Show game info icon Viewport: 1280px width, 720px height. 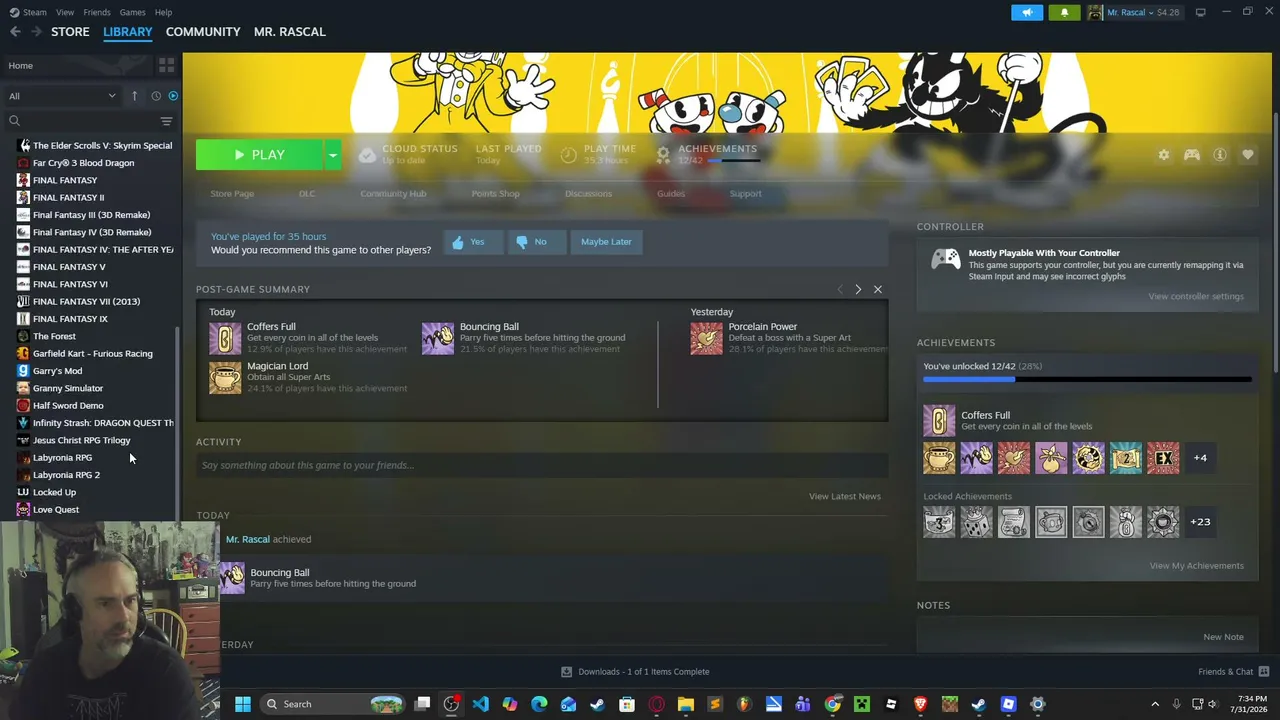(1220, 155)
